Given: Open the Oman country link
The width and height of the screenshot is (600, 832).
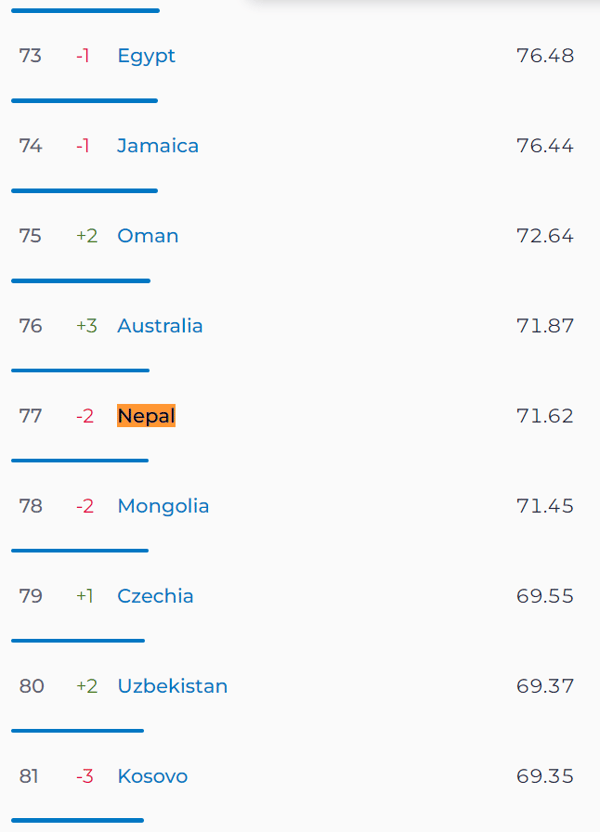Looking at the screenshot, I should [x=147, y=236].
